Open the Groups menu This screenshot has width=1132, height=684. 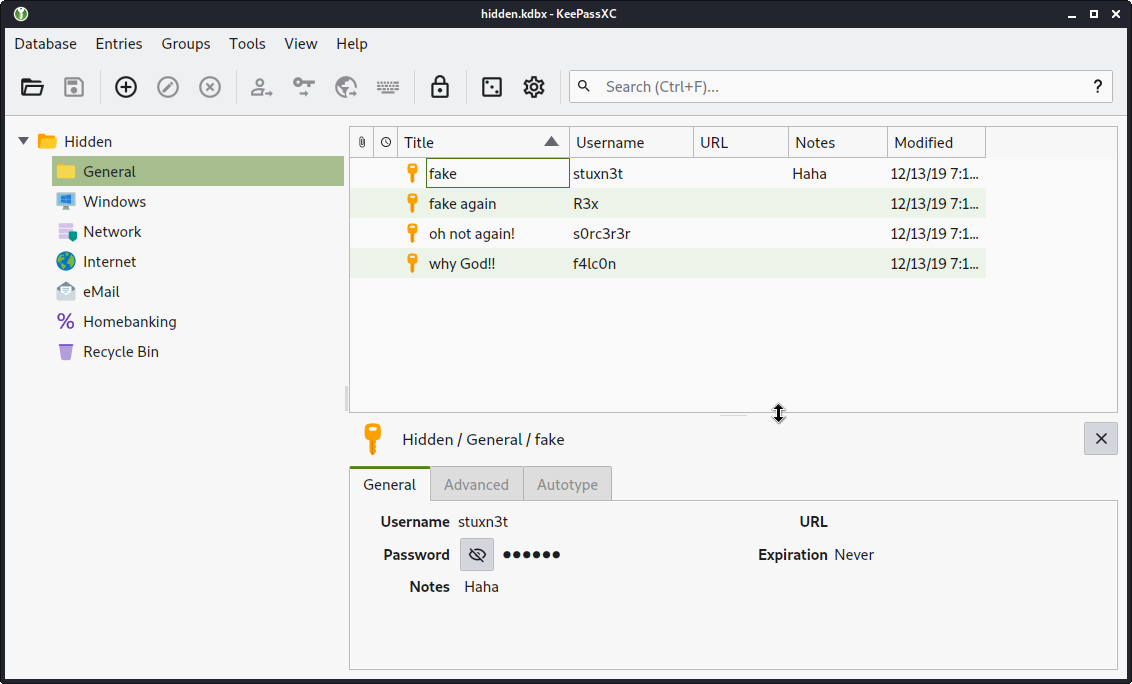pyautogui.click(x=186, y=44)
